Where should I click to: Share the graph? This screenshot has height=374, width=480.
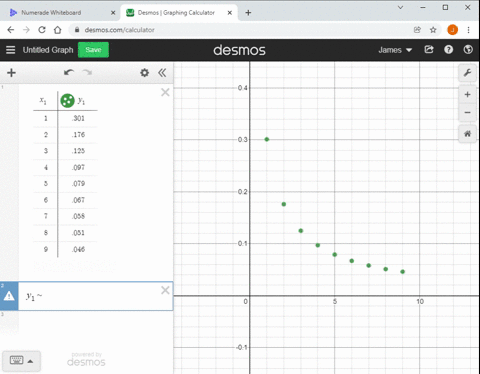point(429,50)
